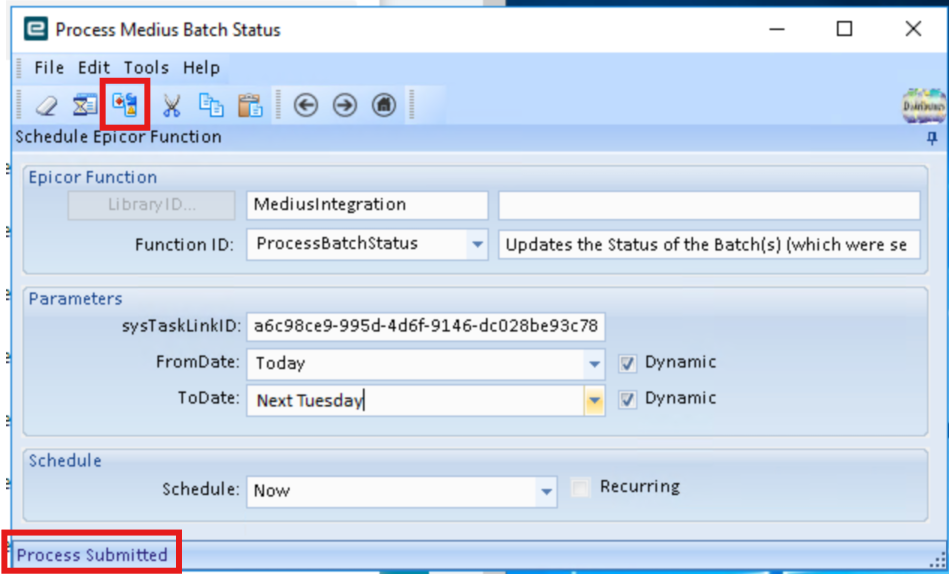The image size is (949, 574).
Task: Click the Cut scissors icon
Action: pyautogui.click(x=172, y=105)
